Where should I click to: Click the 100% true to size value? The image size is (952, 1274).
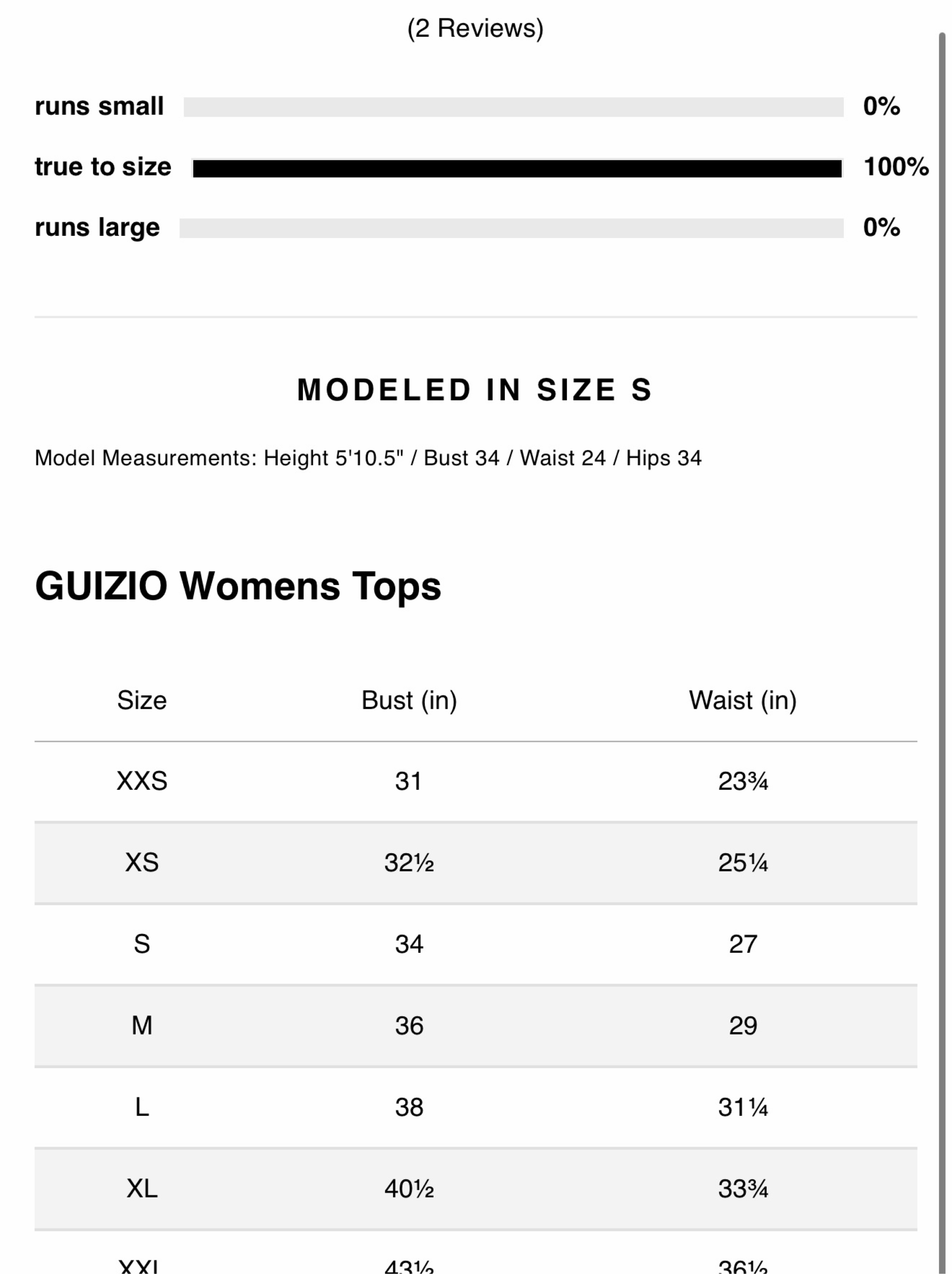point(896,167)
